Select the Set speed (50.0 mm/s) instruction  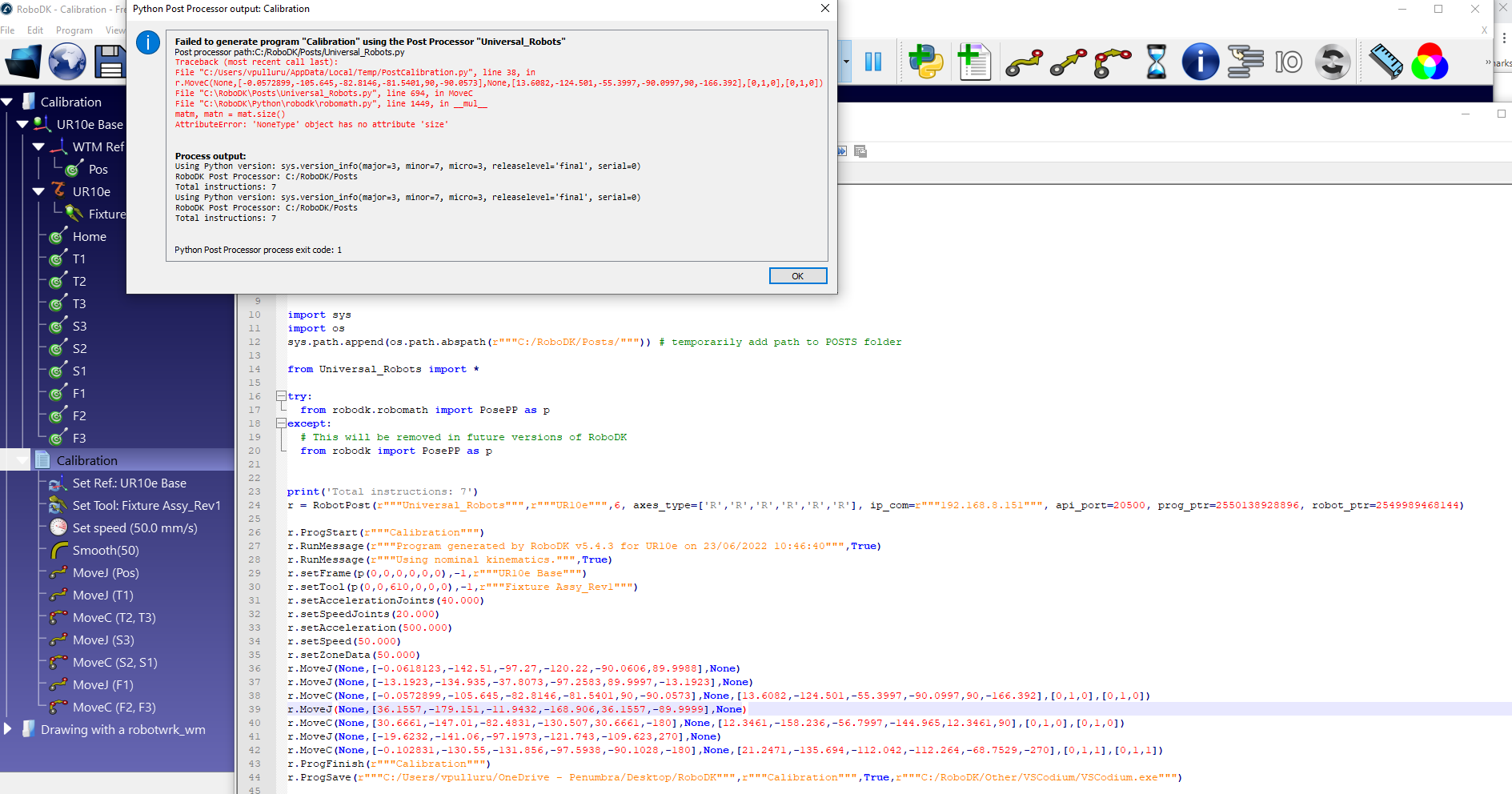click(134, 528)
